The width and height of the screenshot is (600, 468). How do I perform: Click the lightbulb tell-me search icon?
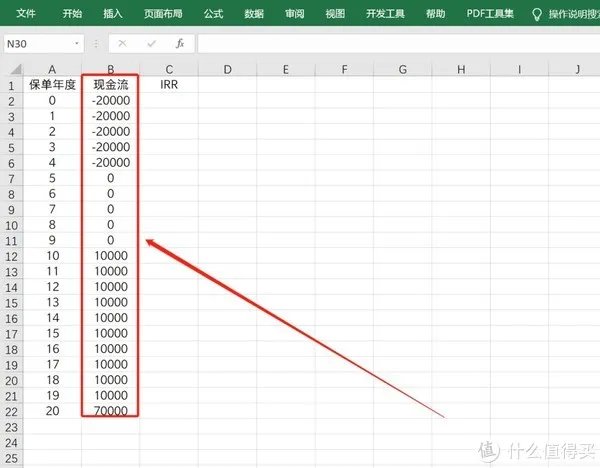point(537,15)
